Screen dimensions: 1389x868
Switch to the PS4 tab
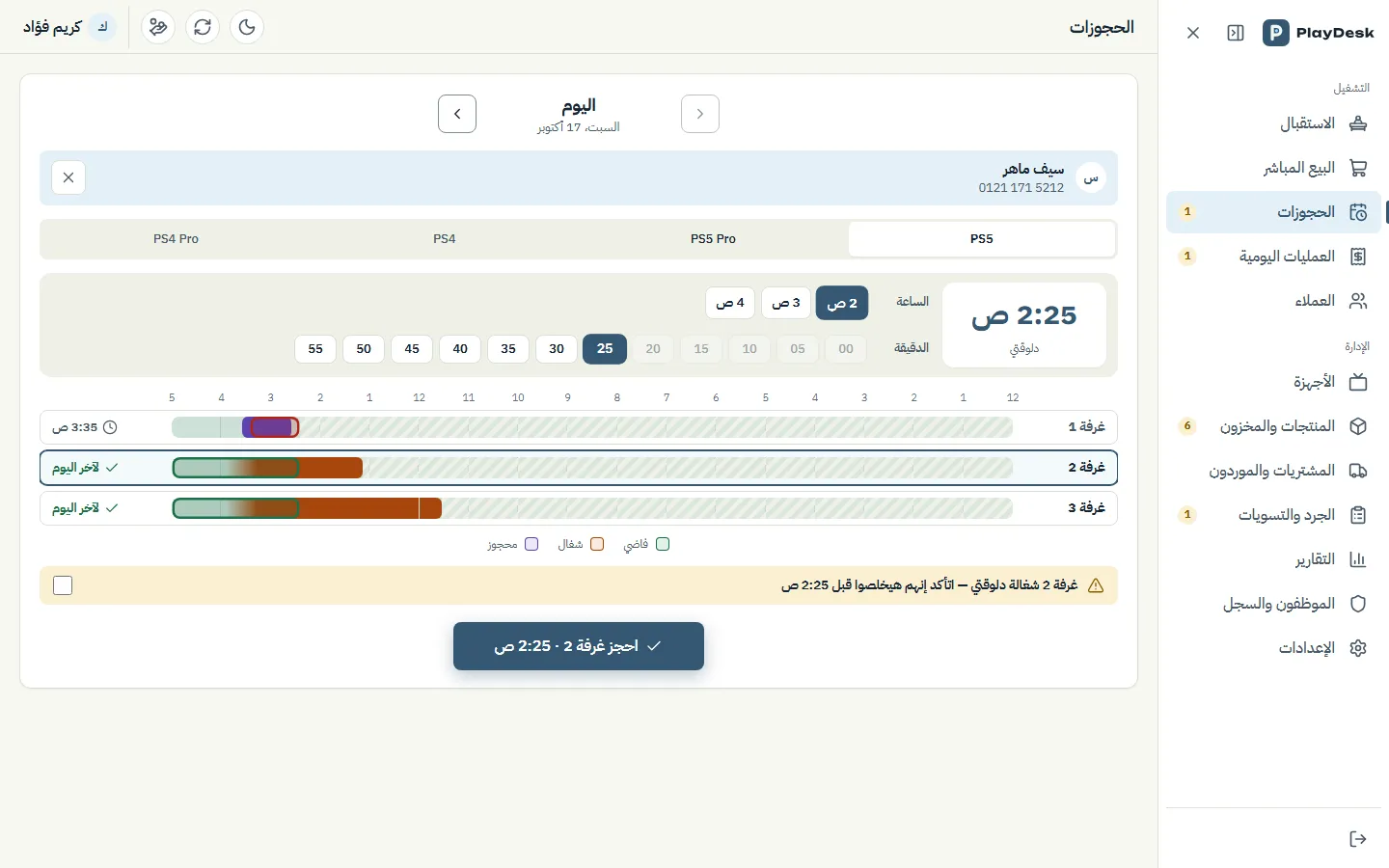tap(444, 239)
